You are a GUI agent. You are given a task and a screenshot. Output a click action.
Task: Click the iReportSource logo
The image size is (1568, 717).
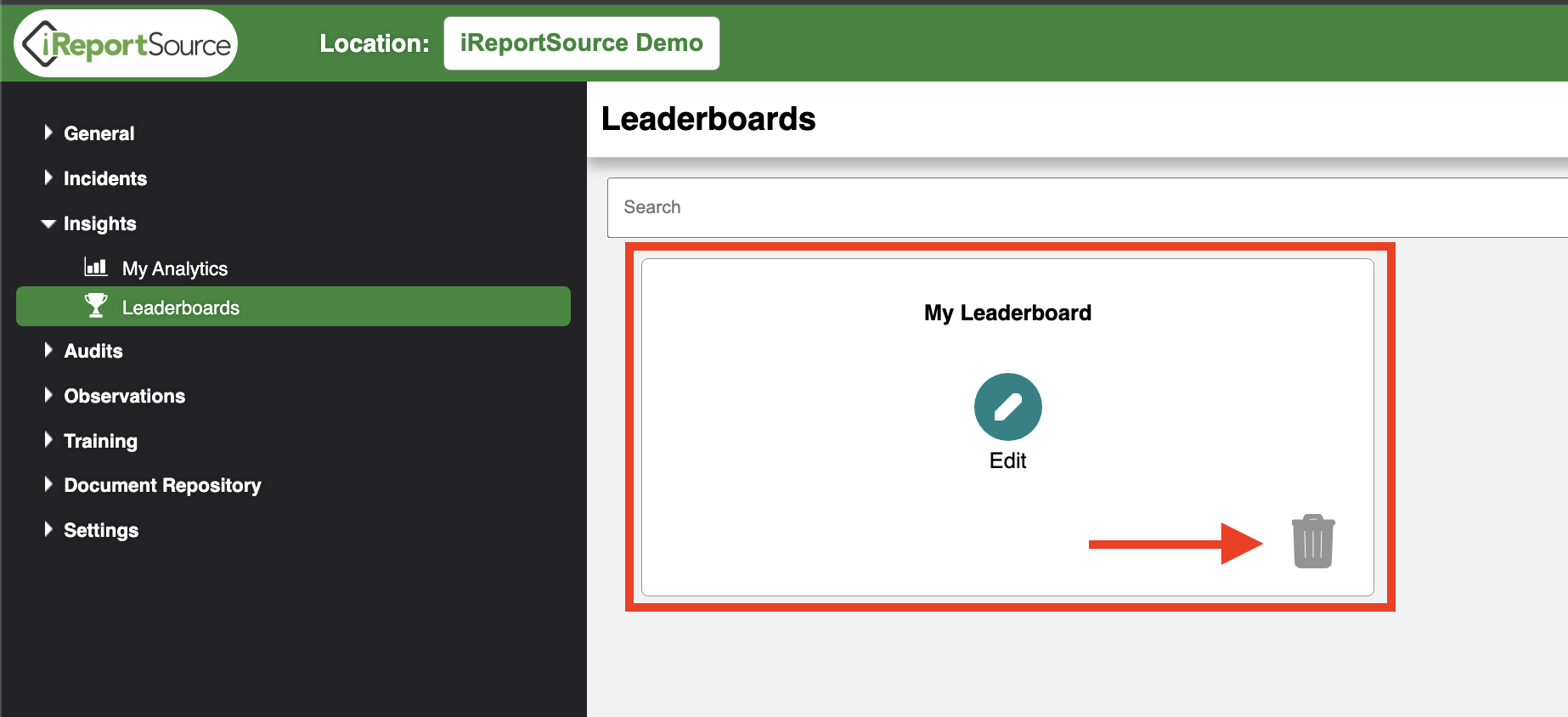click(126, 43)
